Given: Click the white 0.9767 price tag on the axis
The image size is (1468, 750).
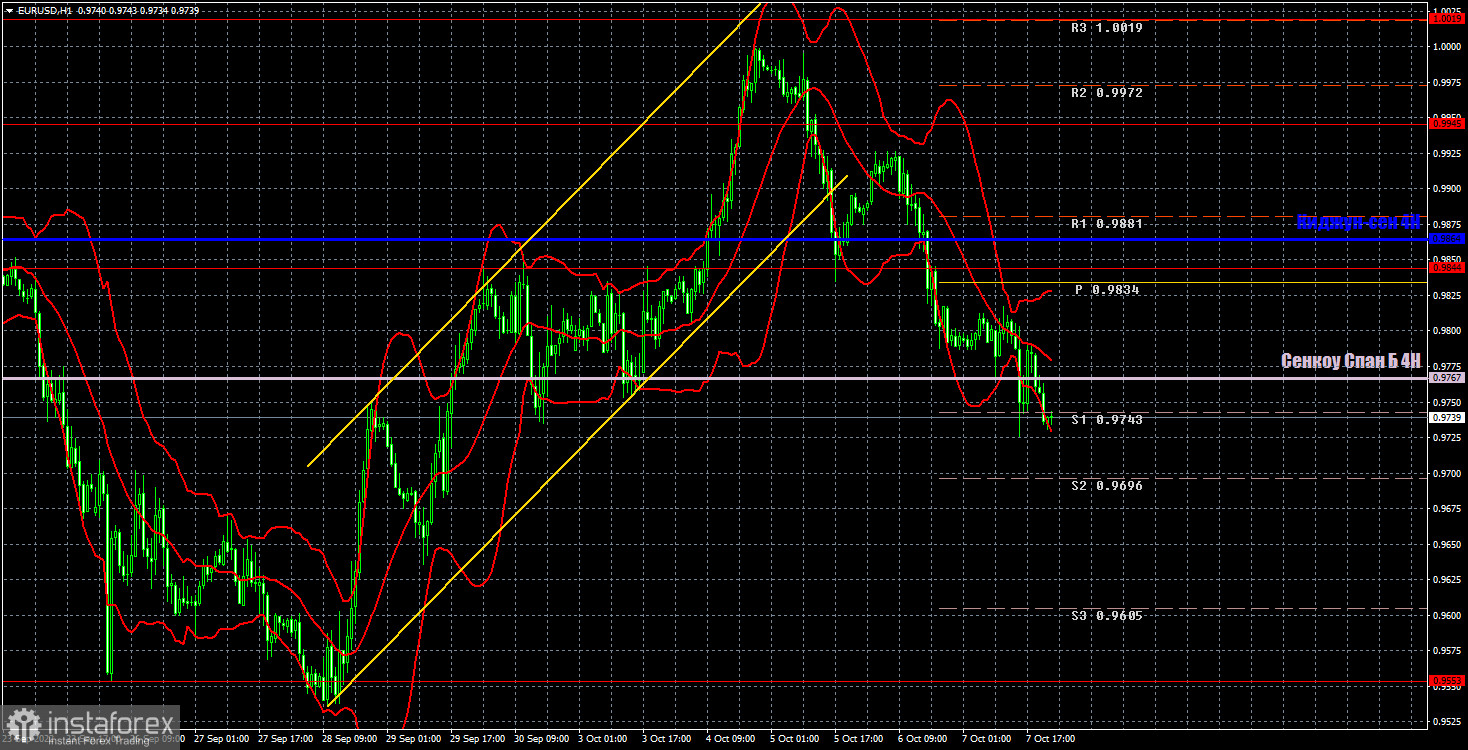Looking at the screenshot, I should click(1448, 378).
